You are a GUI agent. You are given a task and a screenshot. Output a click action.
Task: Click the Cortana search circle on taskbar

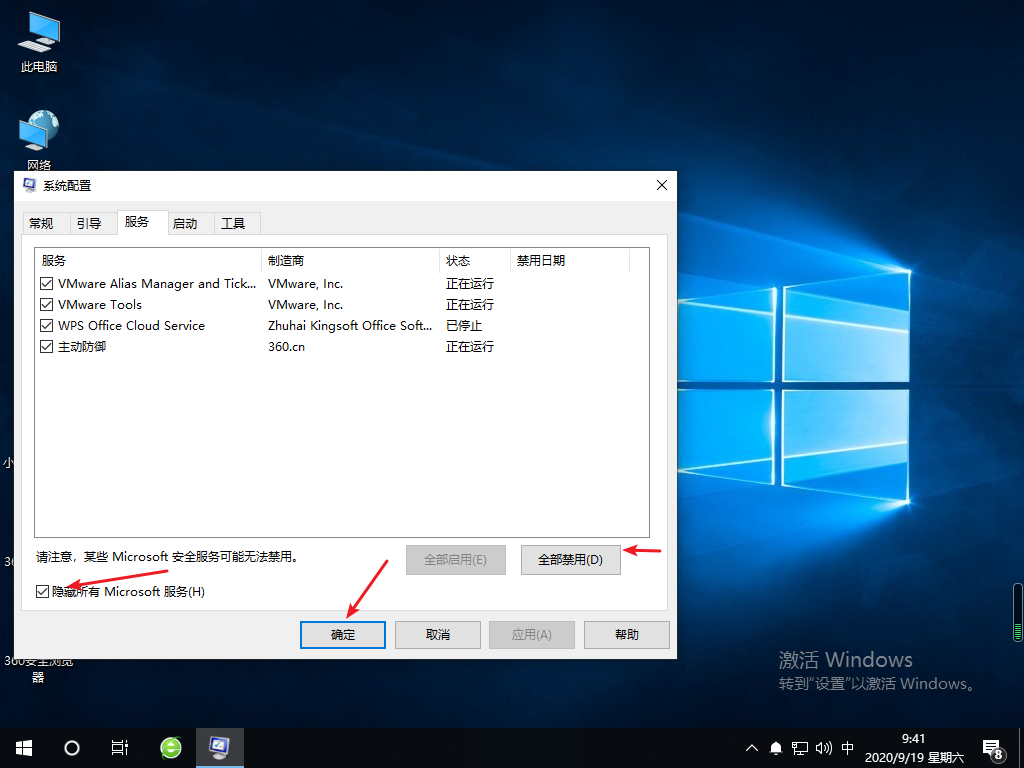pos(71,747)
